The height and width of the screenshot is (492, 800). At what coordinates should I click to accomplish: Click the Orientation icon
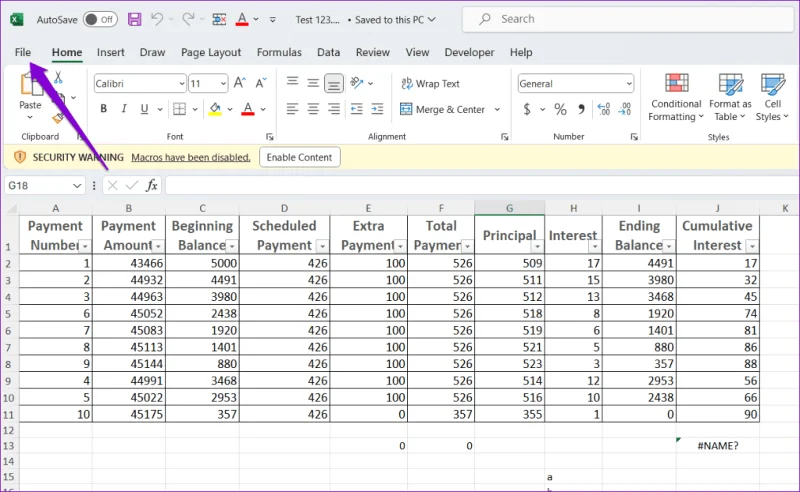[x=357, y=82]
